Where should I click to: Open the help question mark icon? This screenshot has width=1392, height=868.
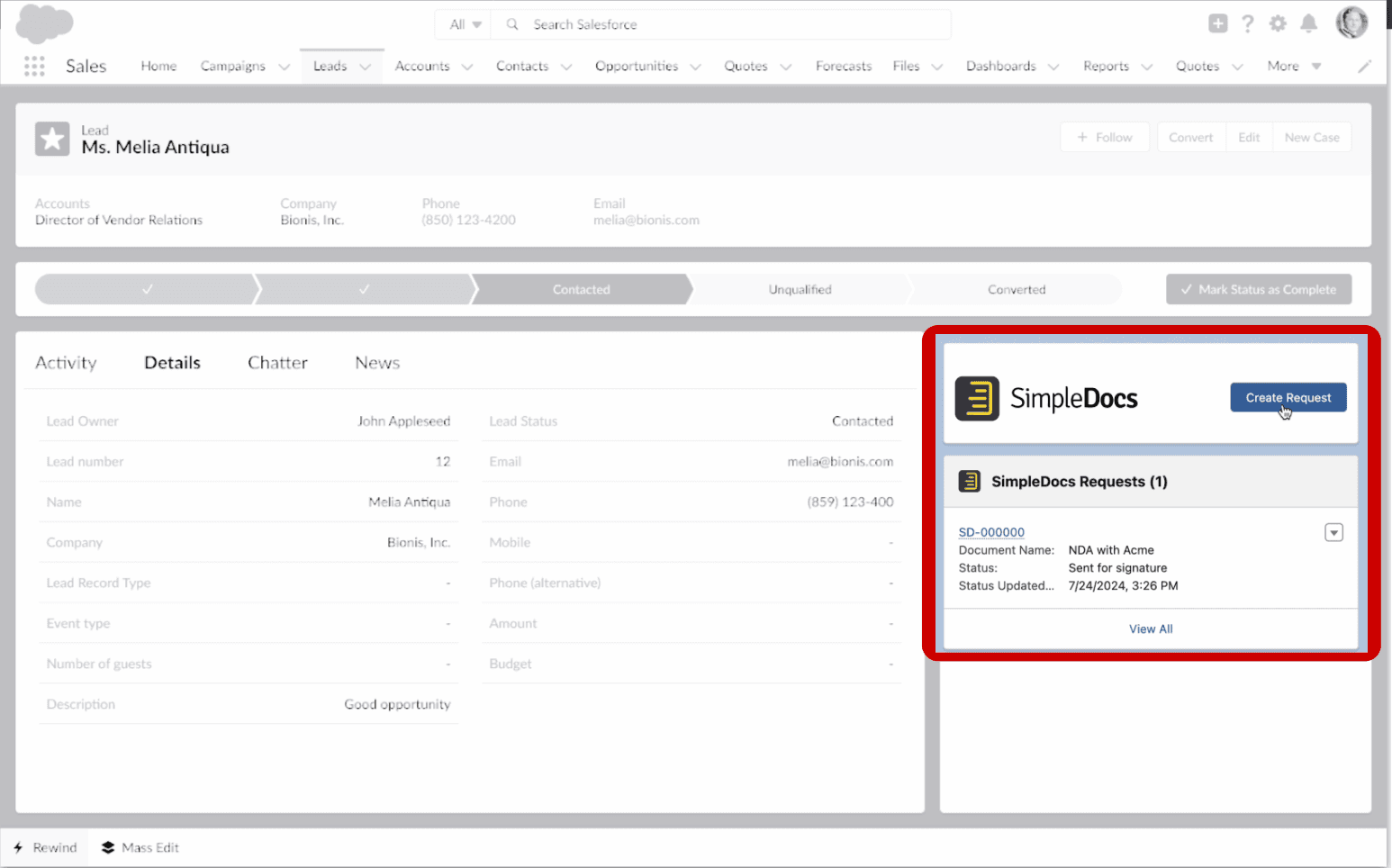point(1248,23)
